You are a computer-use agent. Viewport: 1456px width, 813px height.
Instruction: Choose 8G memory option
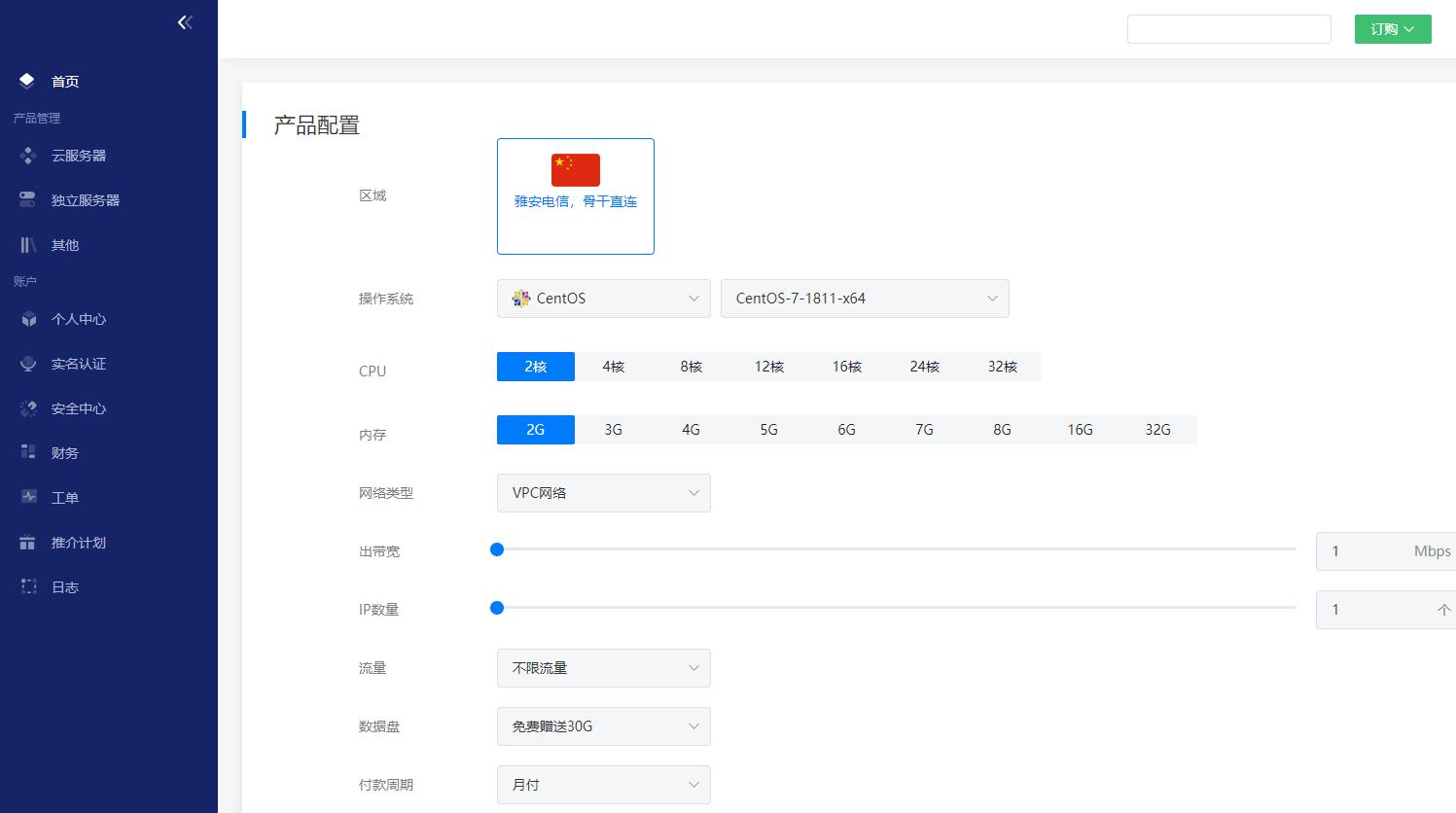(x=1002, y=429)
